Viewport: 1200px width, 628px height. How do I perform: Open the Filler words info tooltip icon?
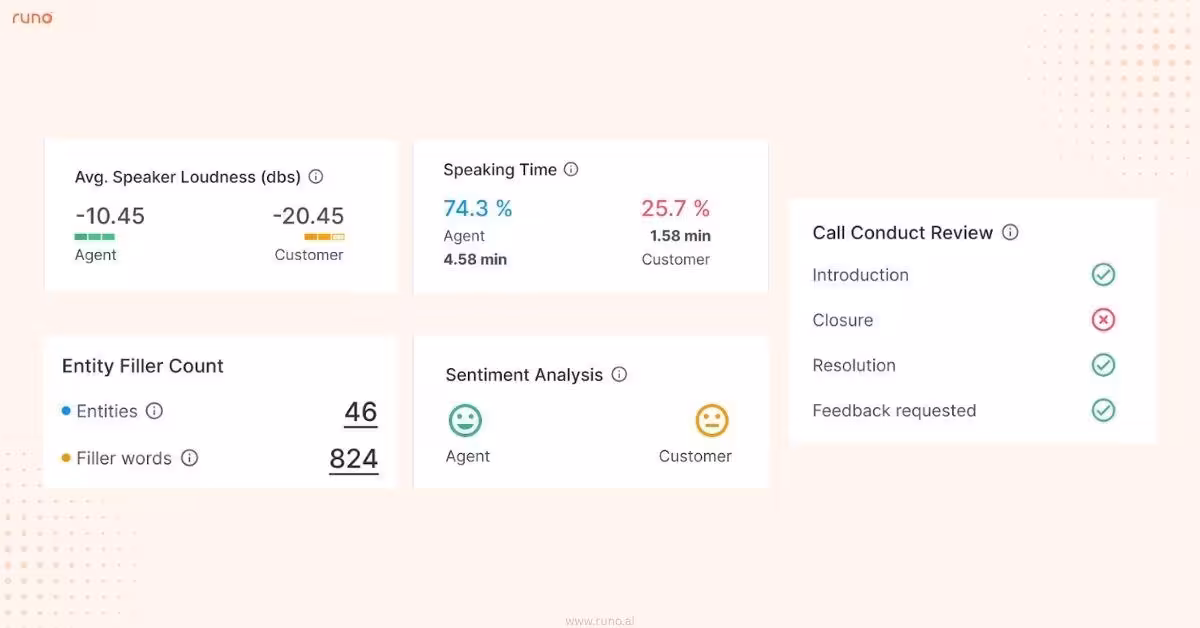point(190,458)
